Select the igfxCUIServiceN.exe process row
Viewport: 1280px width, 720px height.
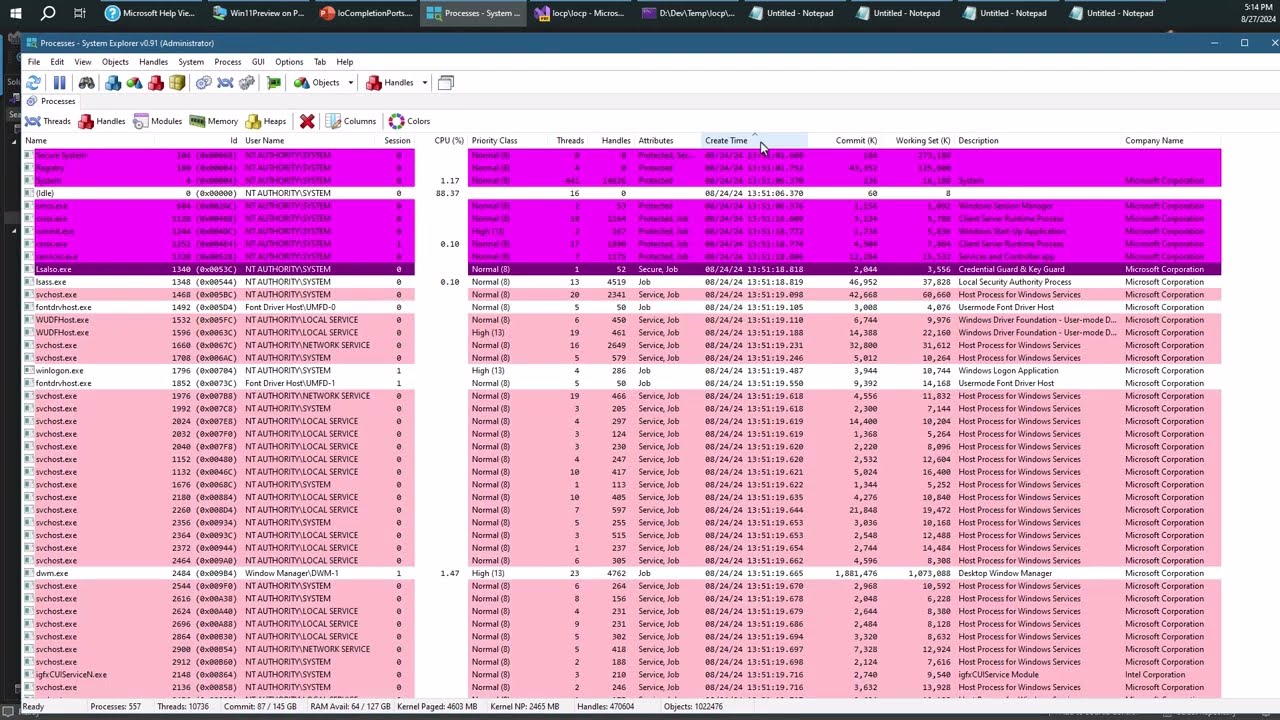pos(622,674)
